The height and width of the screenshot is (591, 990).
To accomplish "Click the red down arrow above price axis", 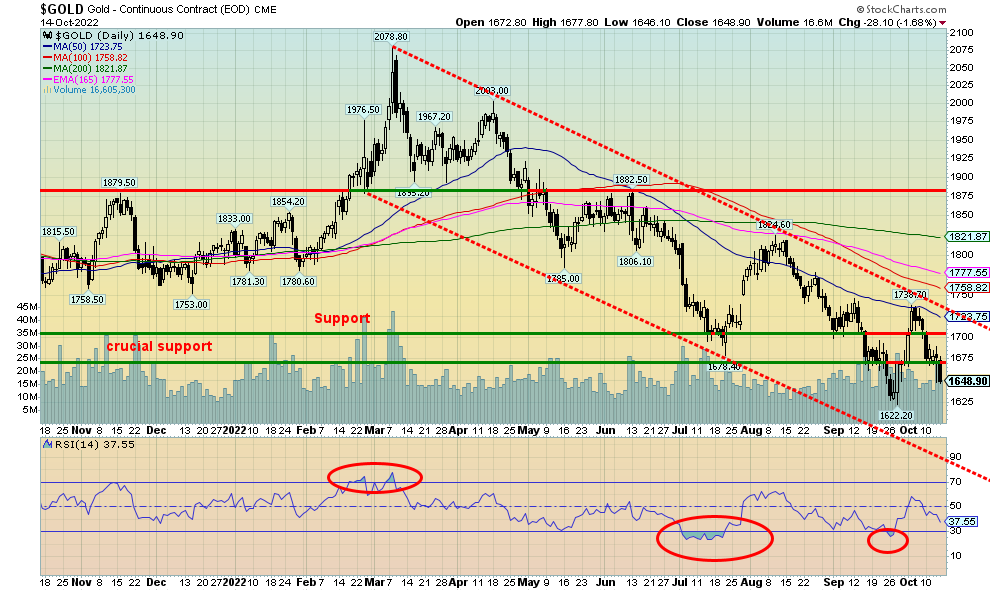I will [944, 22].
